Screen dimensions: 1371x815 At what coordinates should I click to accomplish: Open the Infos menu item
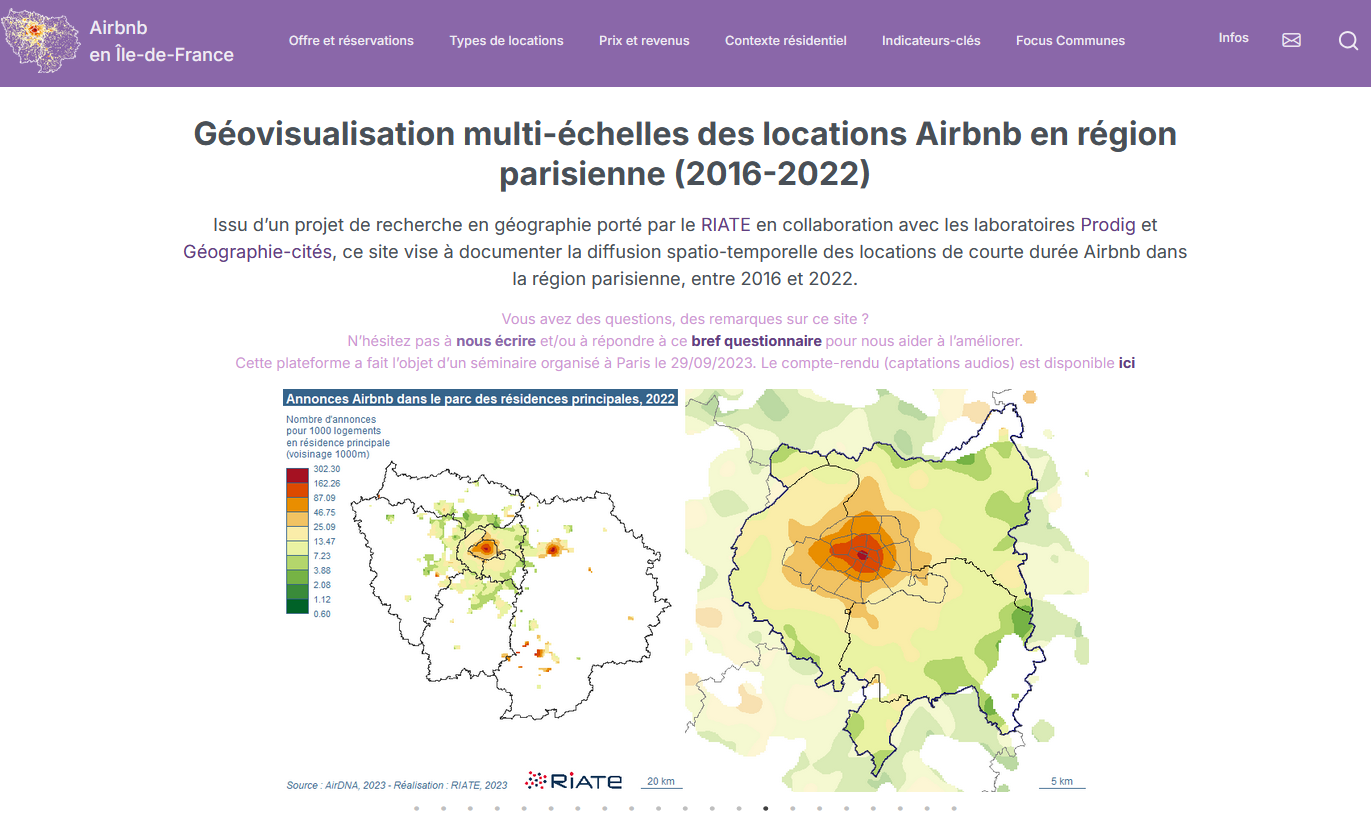[1234, 38]
